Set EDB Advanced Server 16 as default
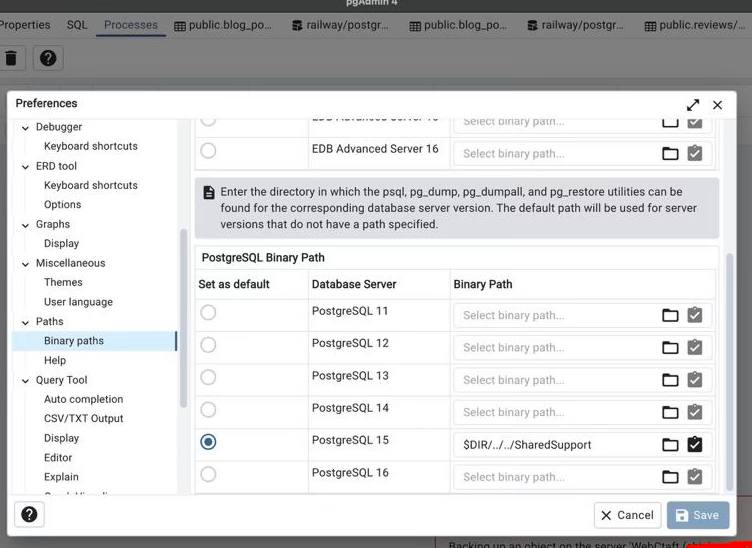This screenshot has height=548, width=752. pyautogui.click(x=208, y=151)
